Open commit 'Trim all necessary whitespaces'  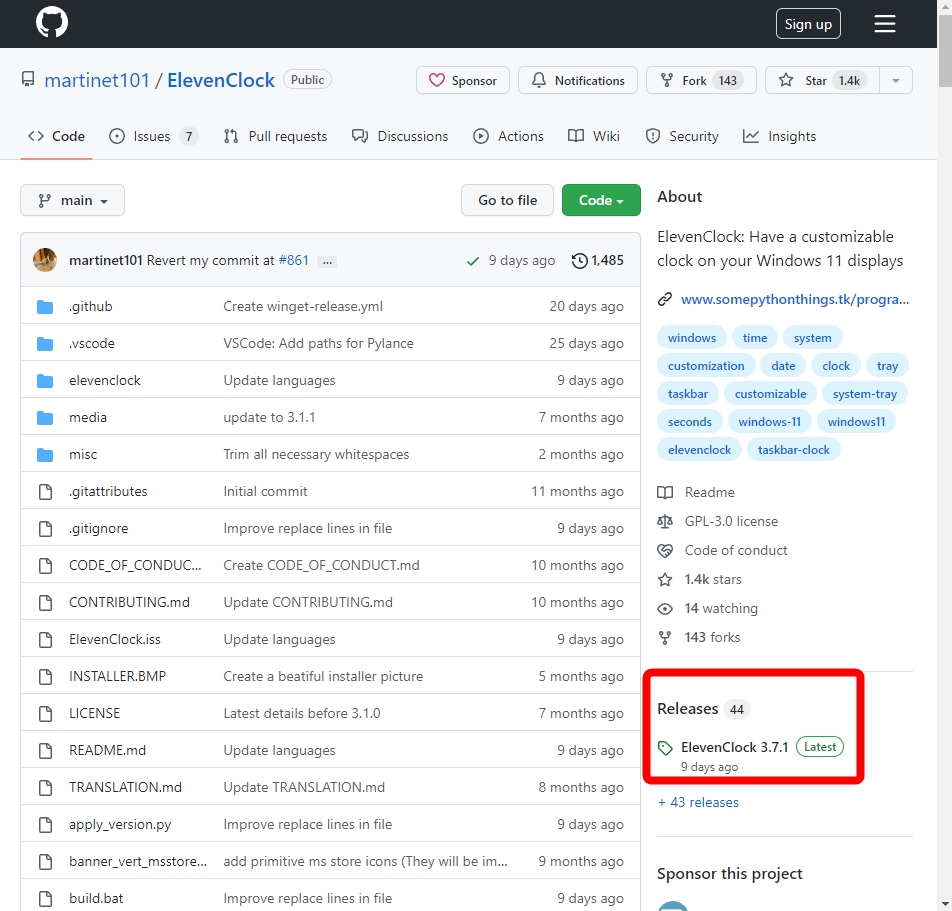(316, 454)
